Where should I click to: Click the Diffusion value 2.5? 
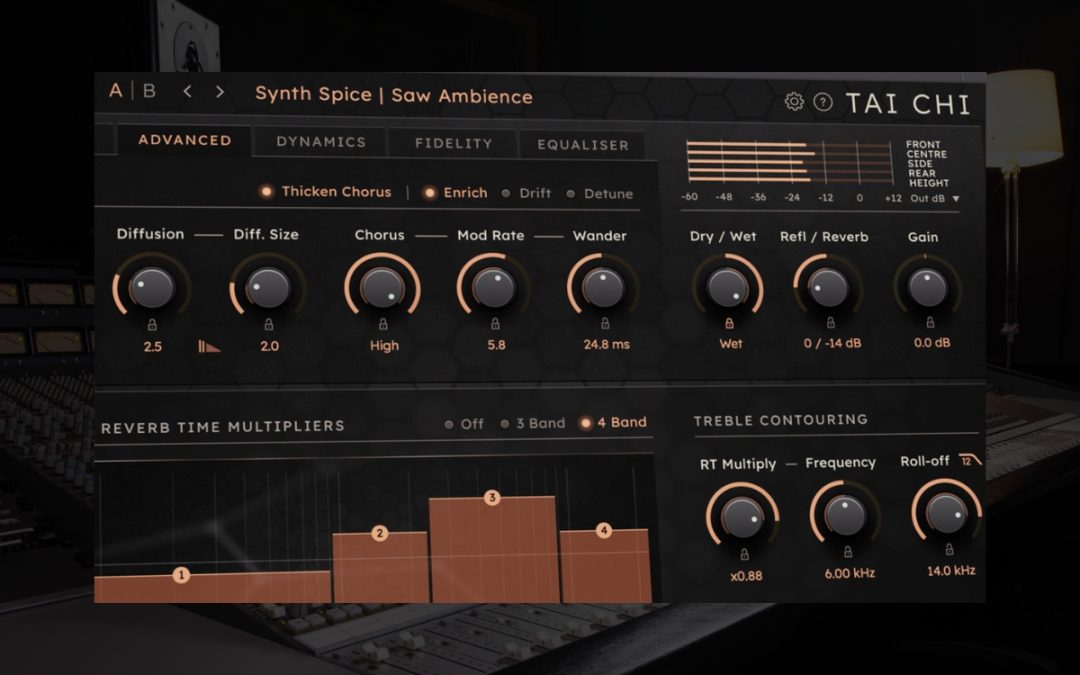click(x=153, y=346)
